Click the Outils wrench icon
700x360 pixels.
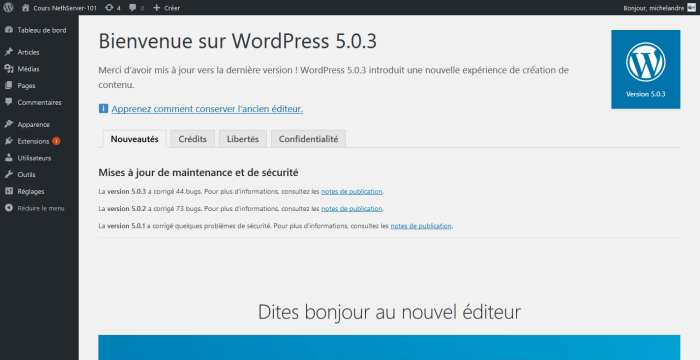(x=9, y=174)
